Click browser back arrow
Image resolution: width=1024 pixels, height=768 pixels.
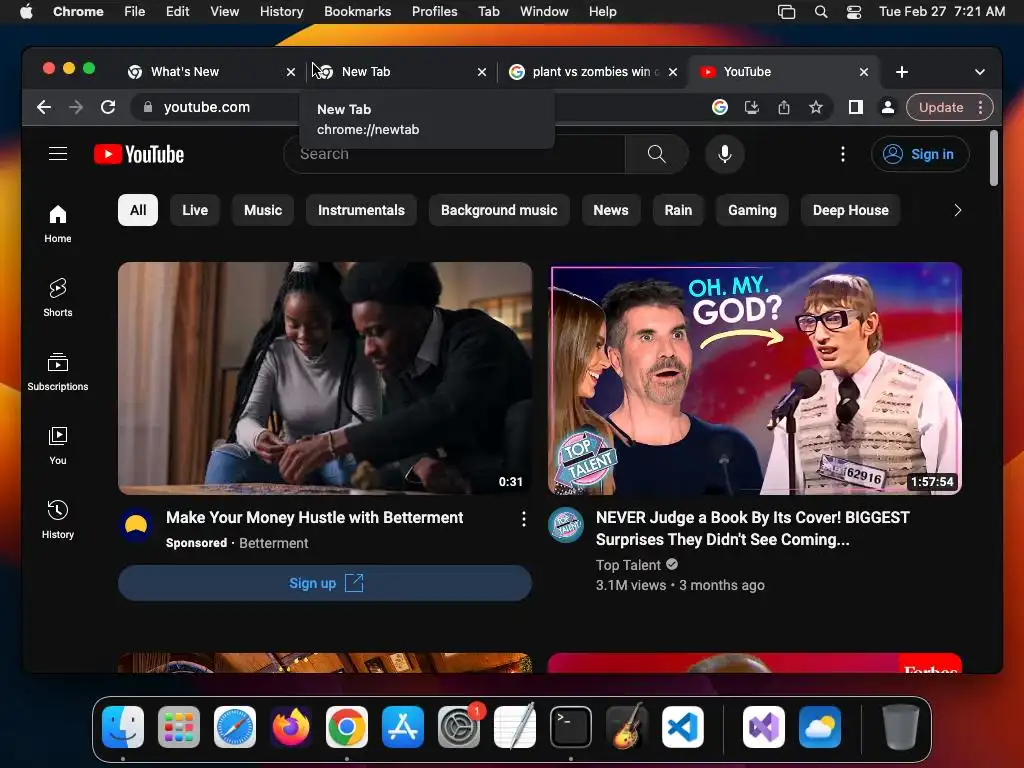(x=44, y=107)
